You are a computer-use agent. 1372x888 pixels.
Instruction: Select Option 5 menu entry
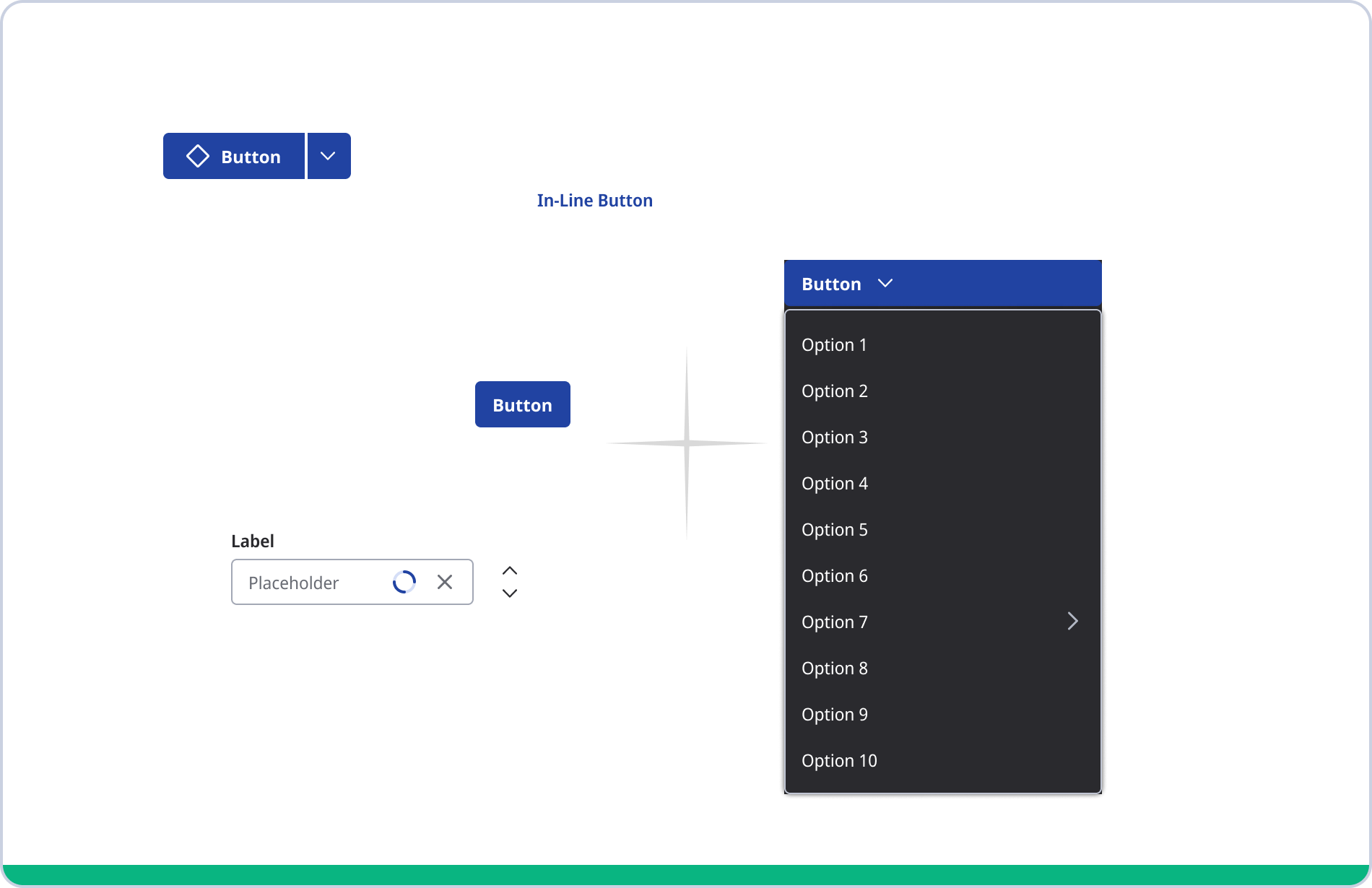pyautogui.click(x=835, y=530)
